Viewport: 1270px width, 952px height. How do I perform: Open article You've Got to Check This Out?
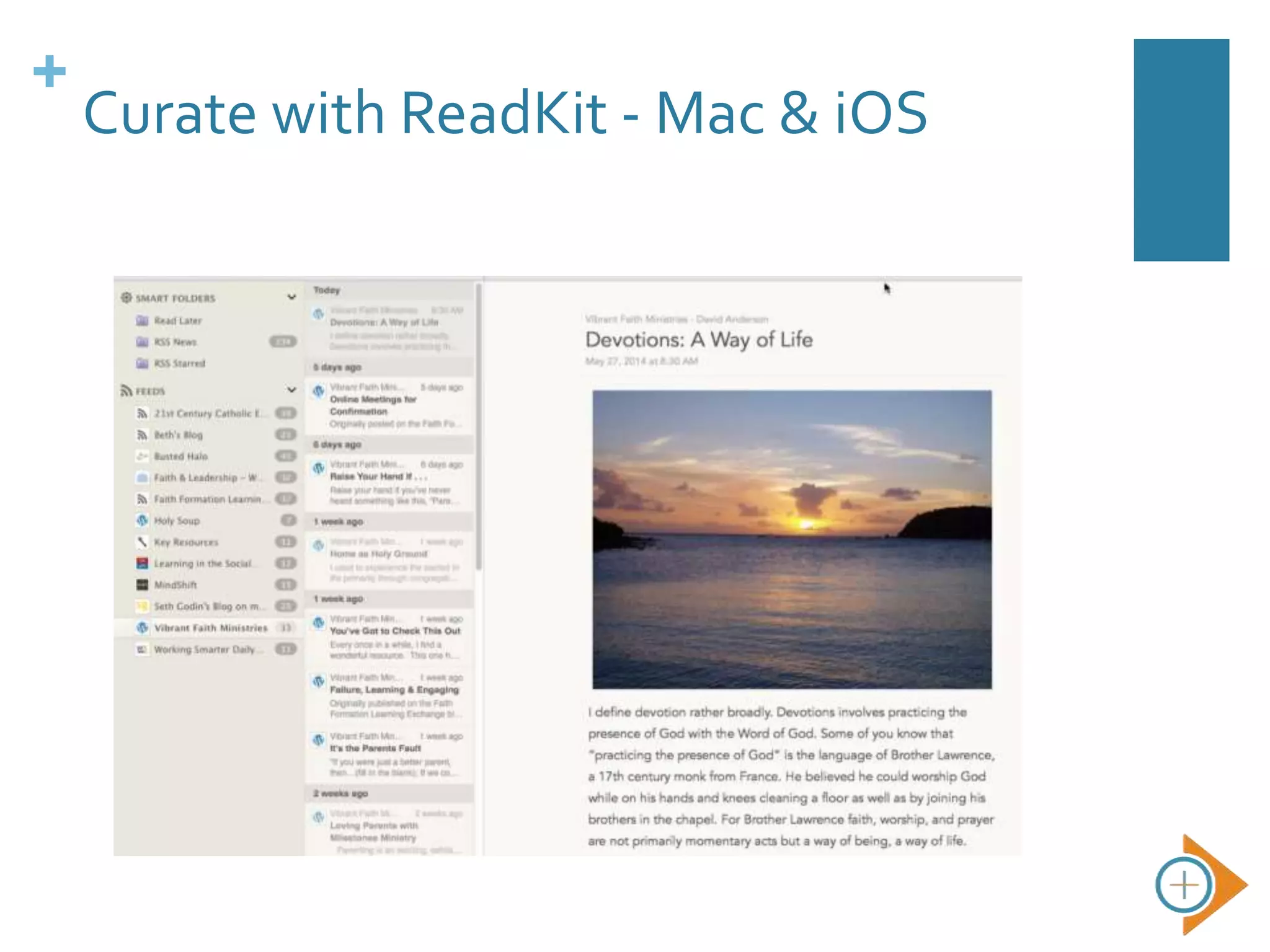389,637
